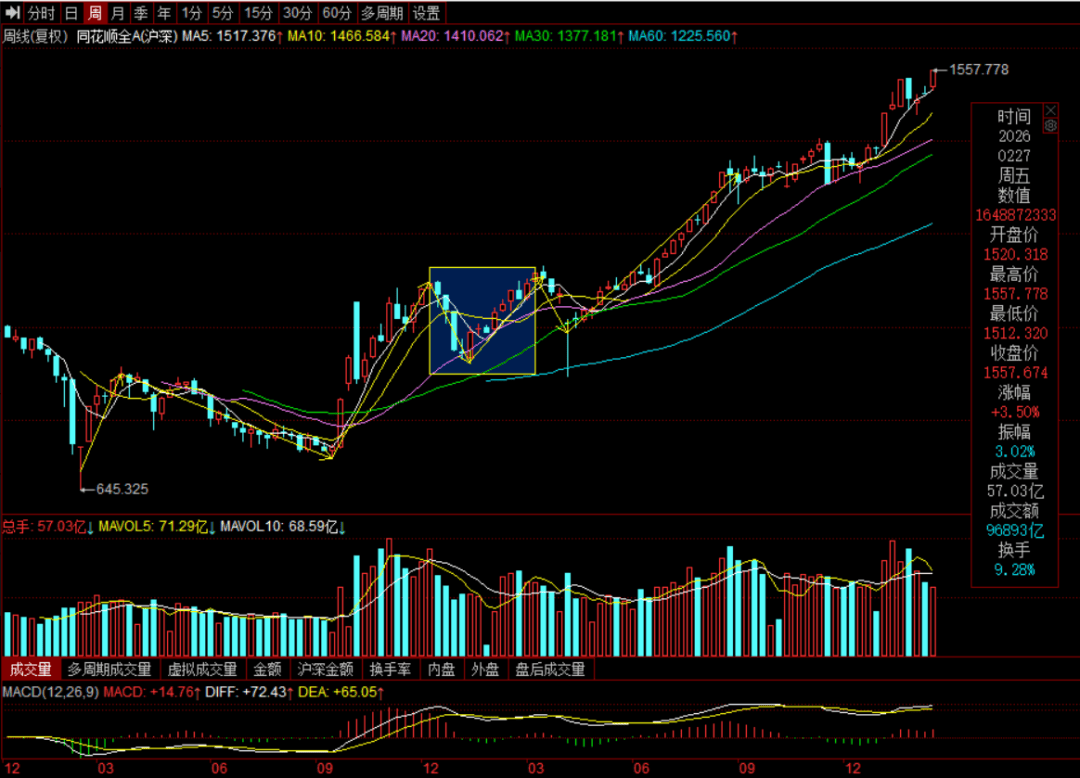Choose the 1分 one-minute period
This screenshot has width=1080, height=778.
click(191, 13)
